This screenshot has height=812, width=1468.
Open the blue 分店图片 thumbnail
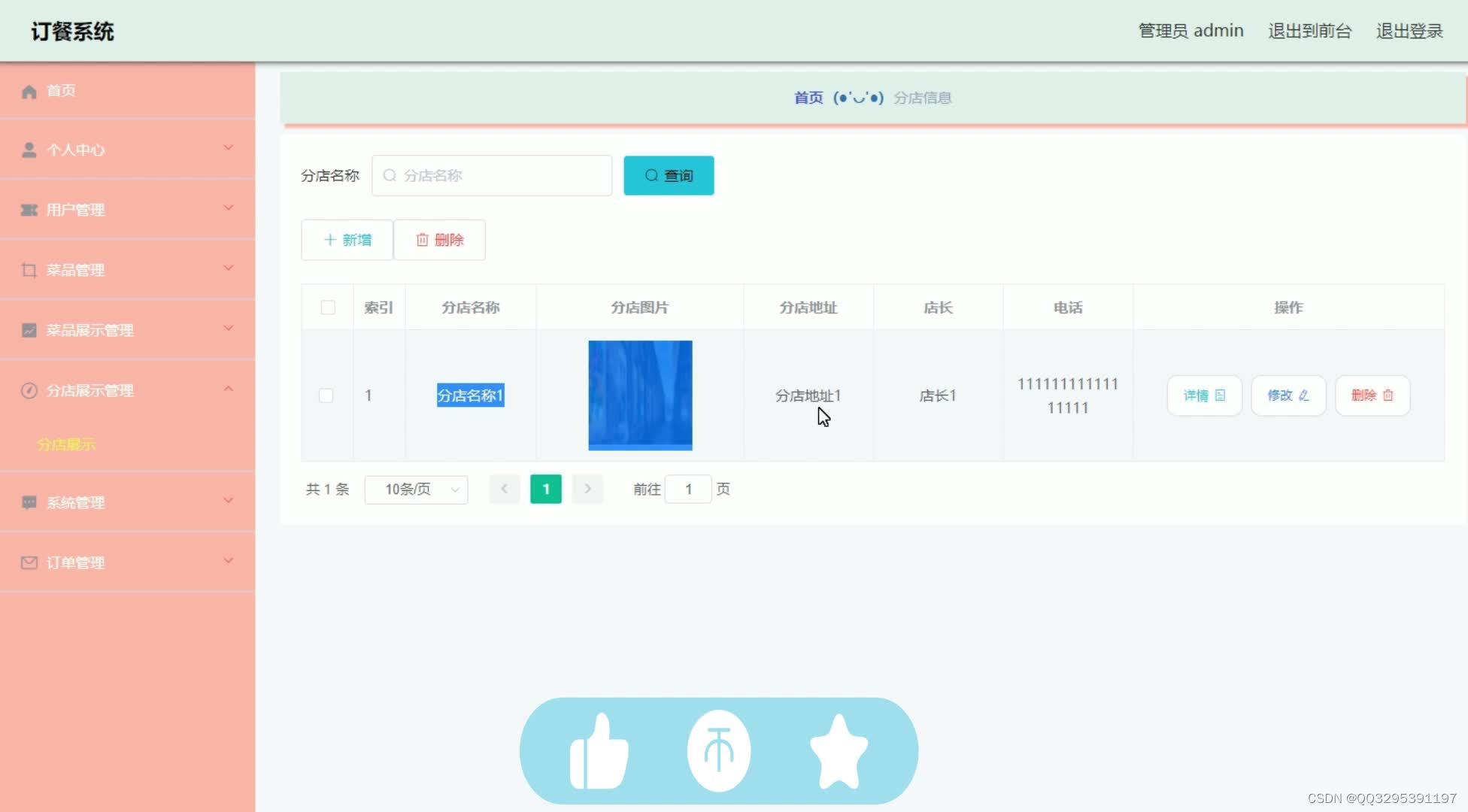tap(640, 395)
